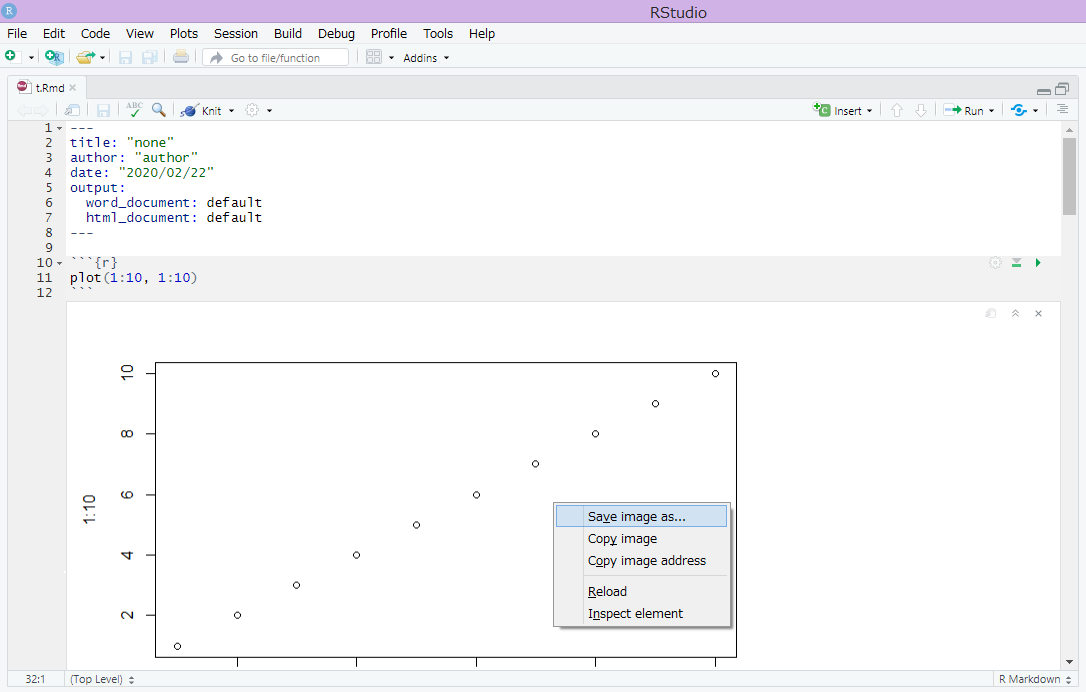Open the View menu

click(139, 33)
